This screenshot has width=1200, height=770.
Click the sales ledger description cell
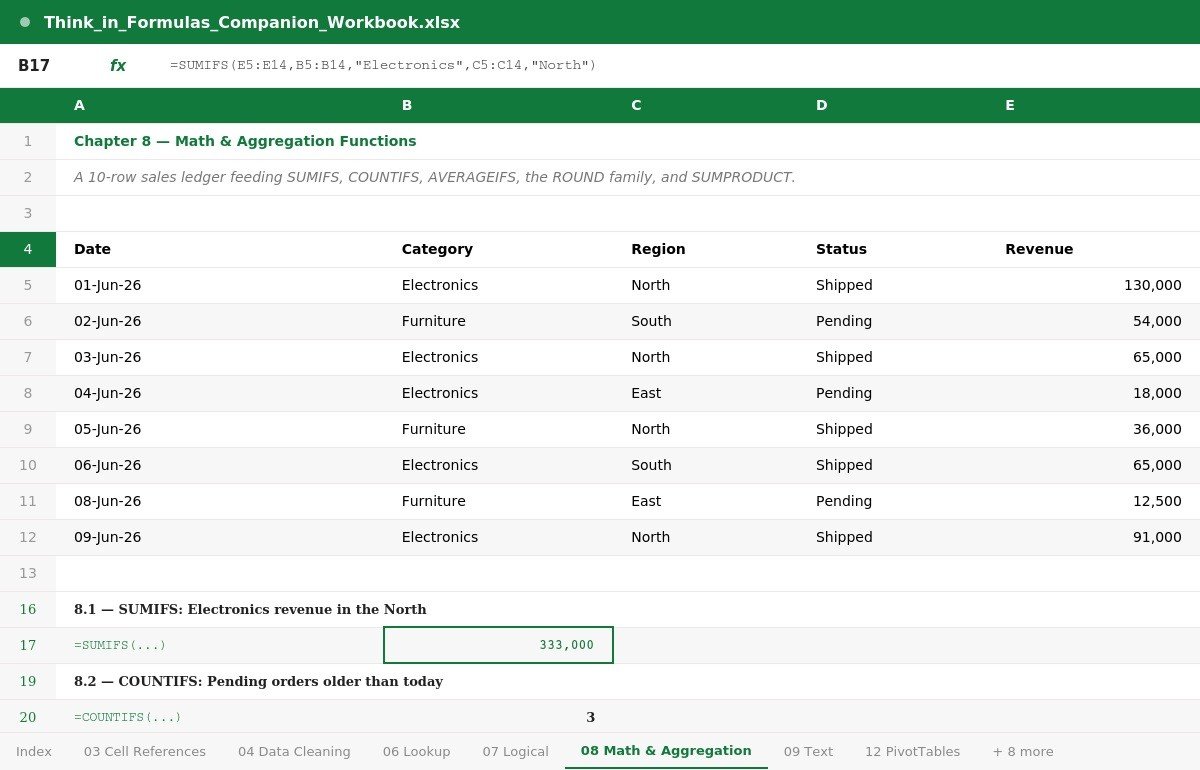[x=435, y=177]
